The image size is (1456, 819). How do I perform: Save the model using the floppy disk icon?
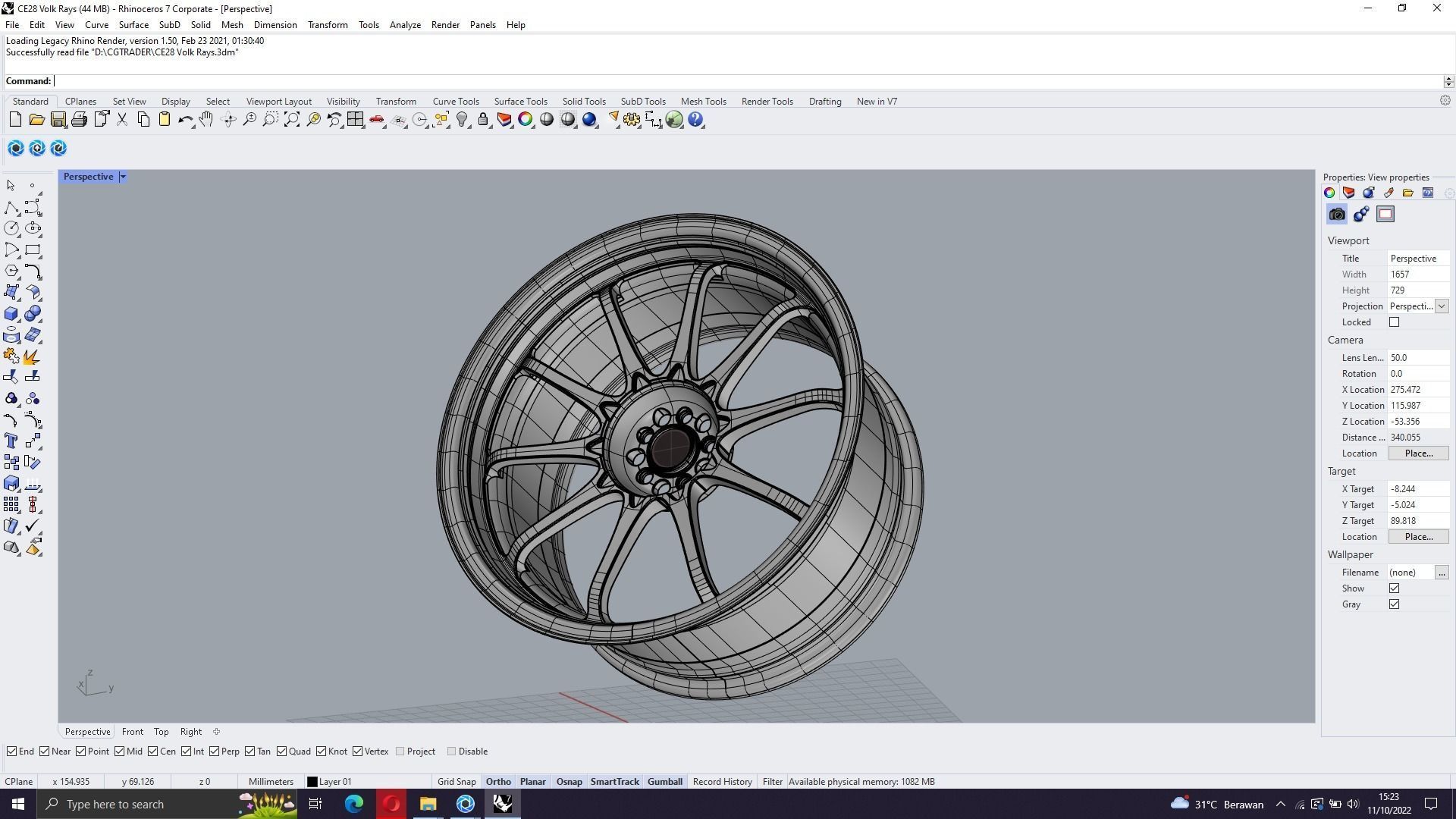pyautogui.click(x=58, y=120)
